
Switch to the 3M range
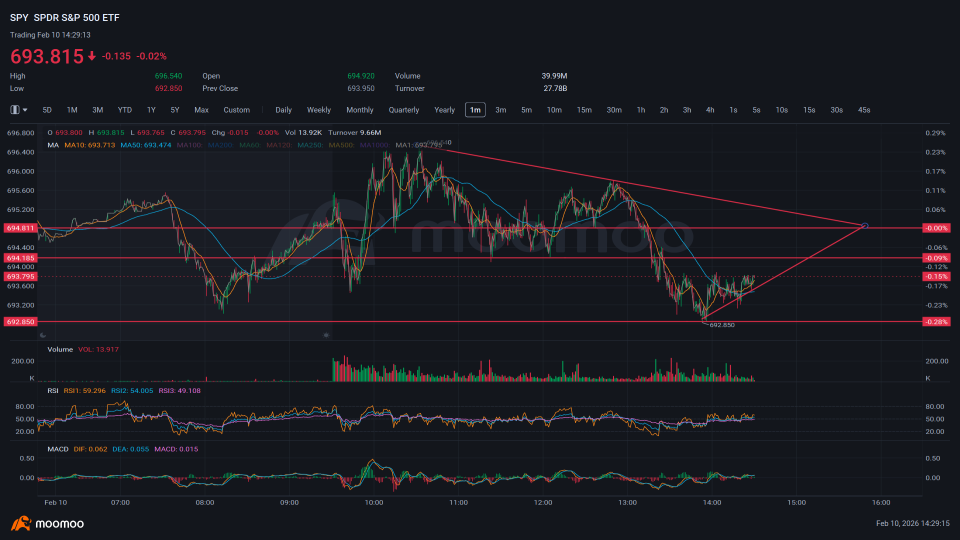tap(97, 110)
